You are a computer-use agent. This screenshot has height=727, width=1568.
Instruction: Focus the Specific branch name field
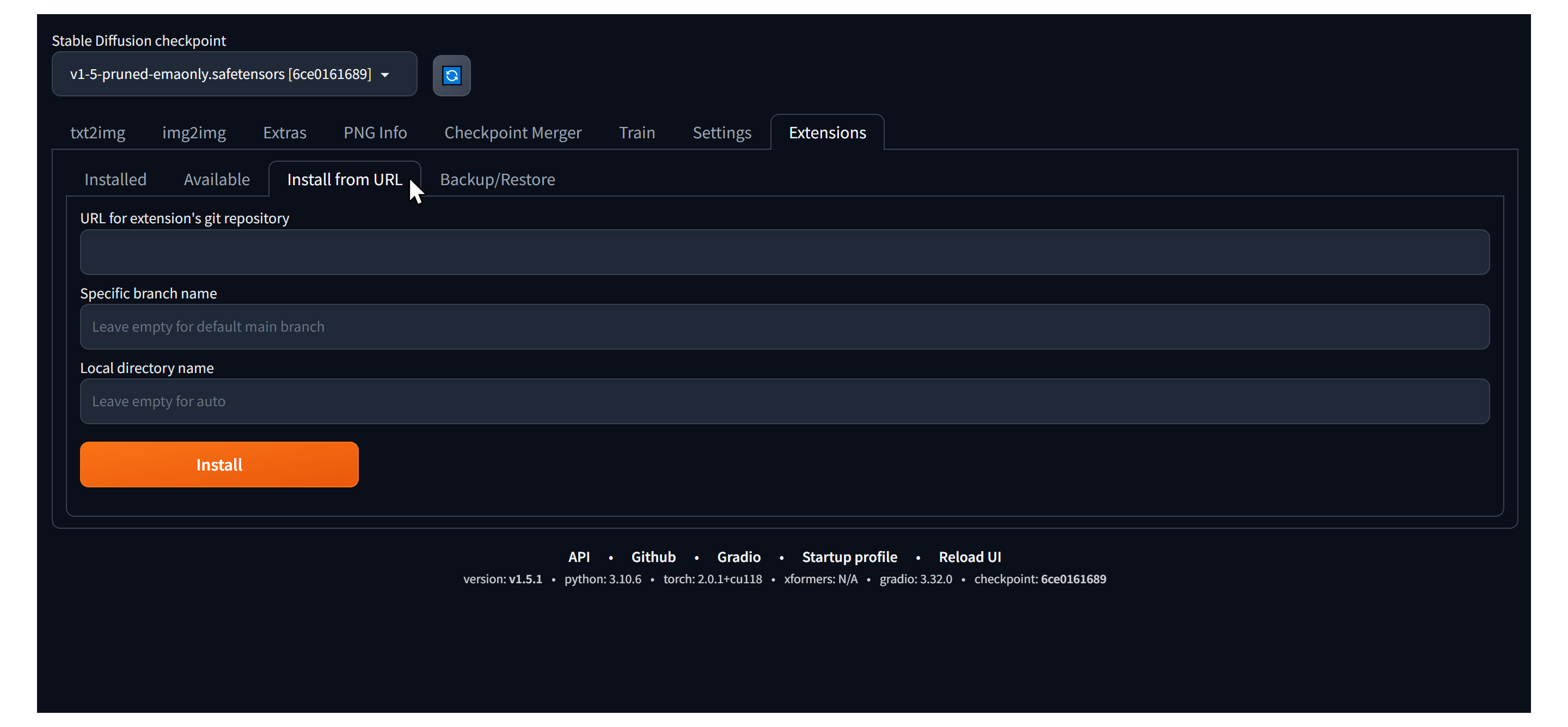pos(785,327)
